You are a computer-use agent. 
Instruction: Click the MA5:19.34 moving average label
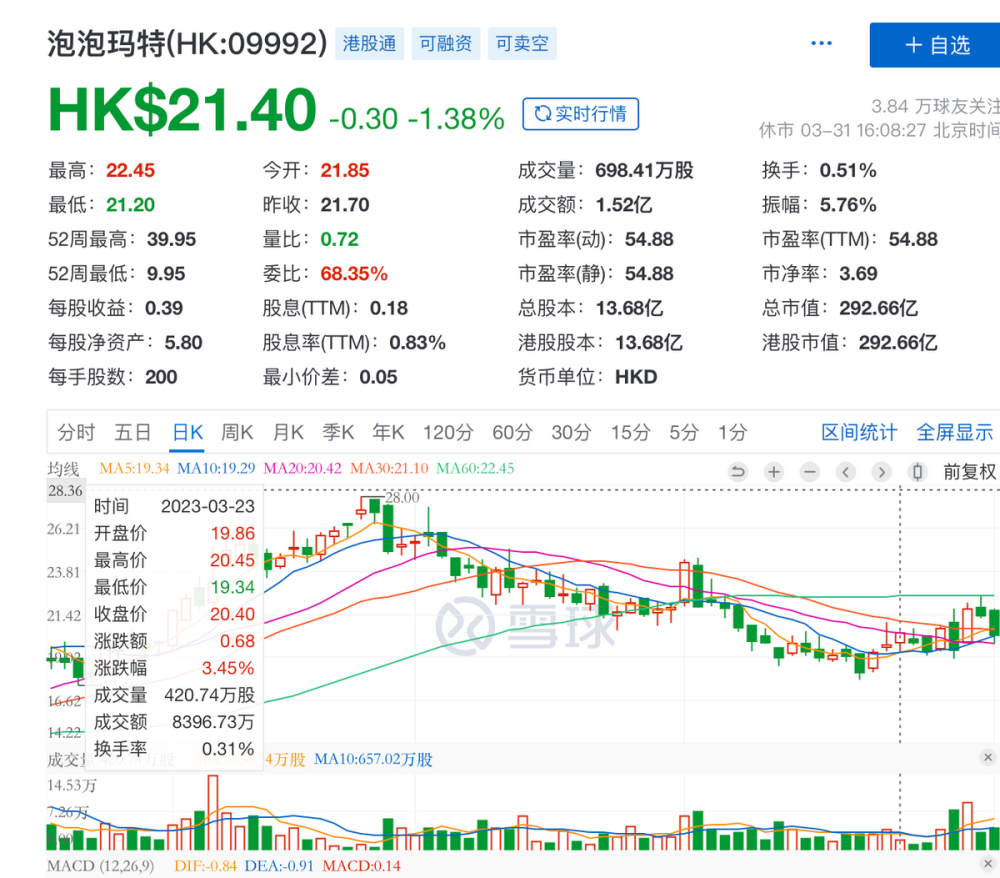[x=135, y=469]
